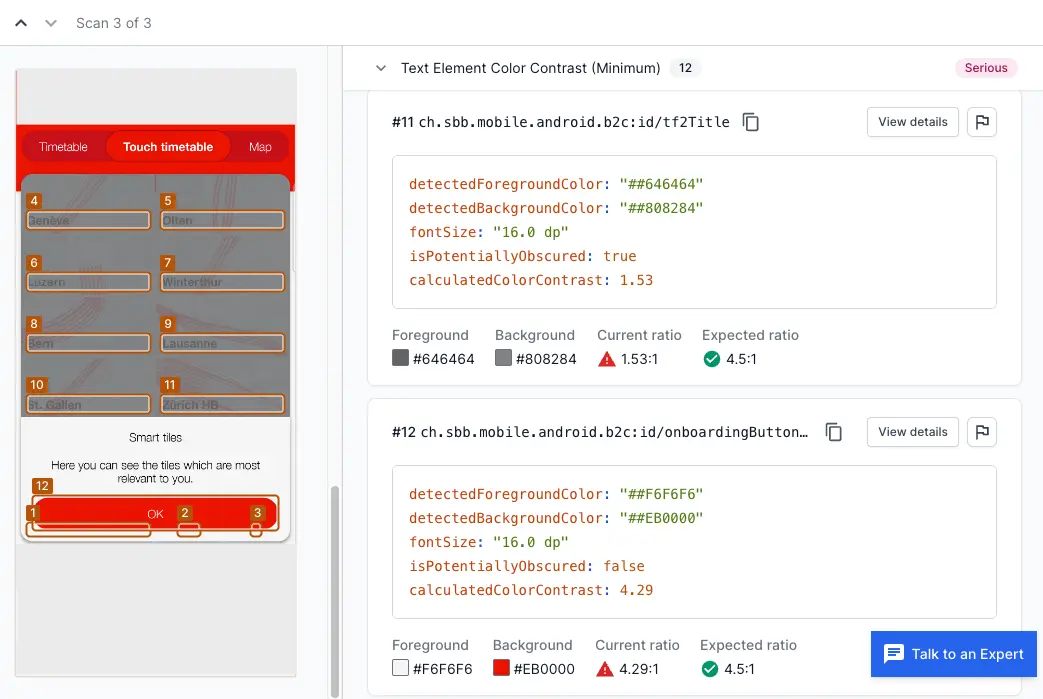Copy the tf2Title element ID
Image resolution: width=1043 pixels, height=699 pixels.
(751, 122)
